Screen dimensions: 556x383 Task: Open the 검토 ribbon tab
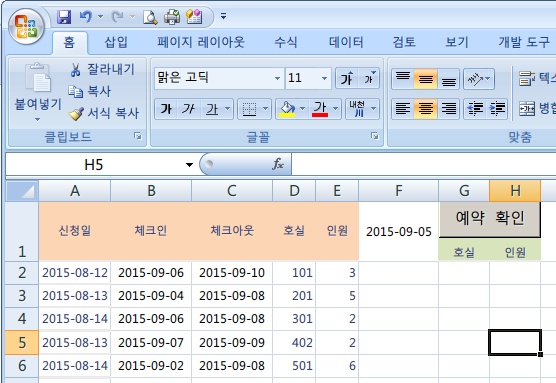404,42
